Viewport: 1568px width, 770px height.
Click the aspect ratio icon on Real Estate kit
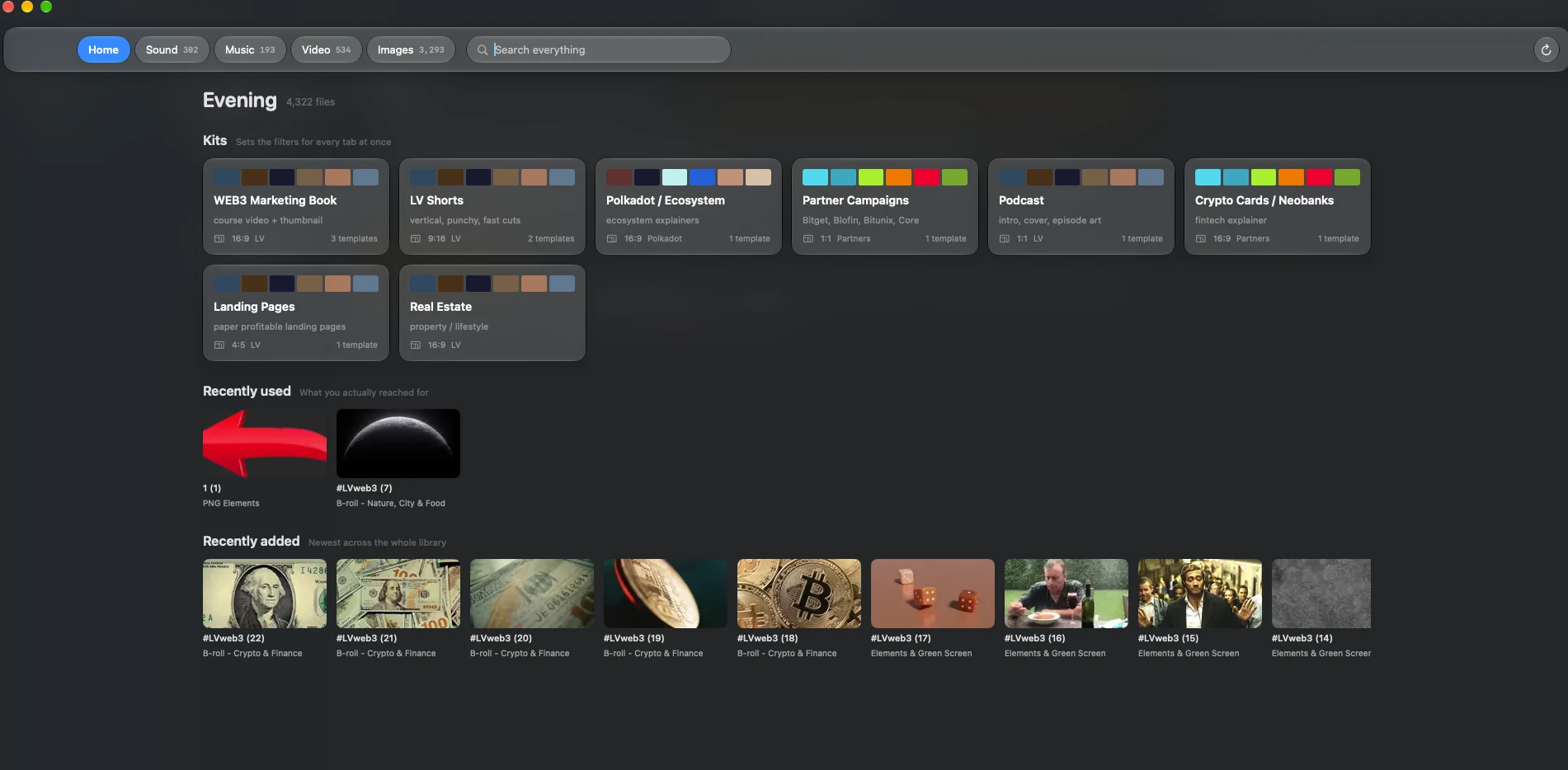[x=416, y=345]
